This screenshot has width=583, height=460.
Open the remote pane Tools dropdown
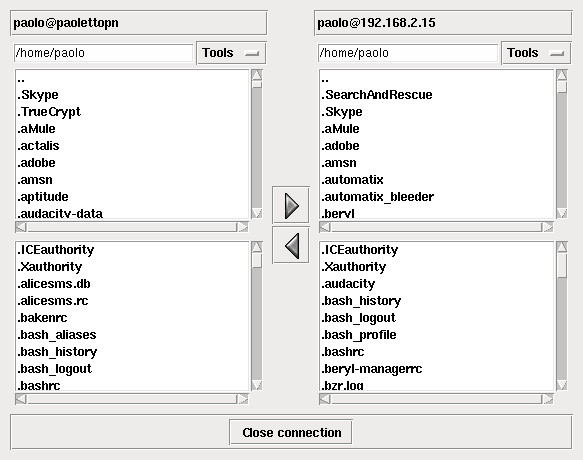tap(537, 53)
